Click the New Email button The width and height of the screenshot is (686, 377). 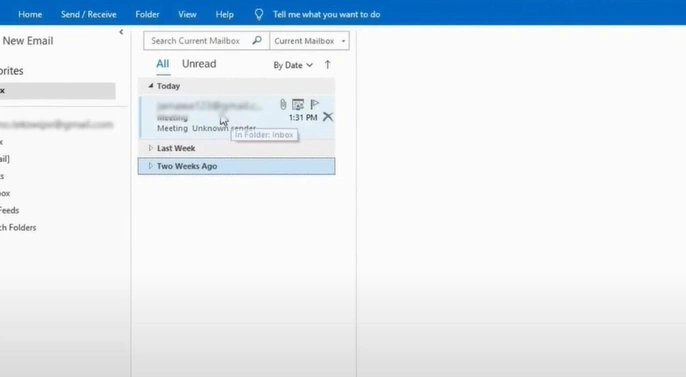pyautogui.click(x=28, y=41)
